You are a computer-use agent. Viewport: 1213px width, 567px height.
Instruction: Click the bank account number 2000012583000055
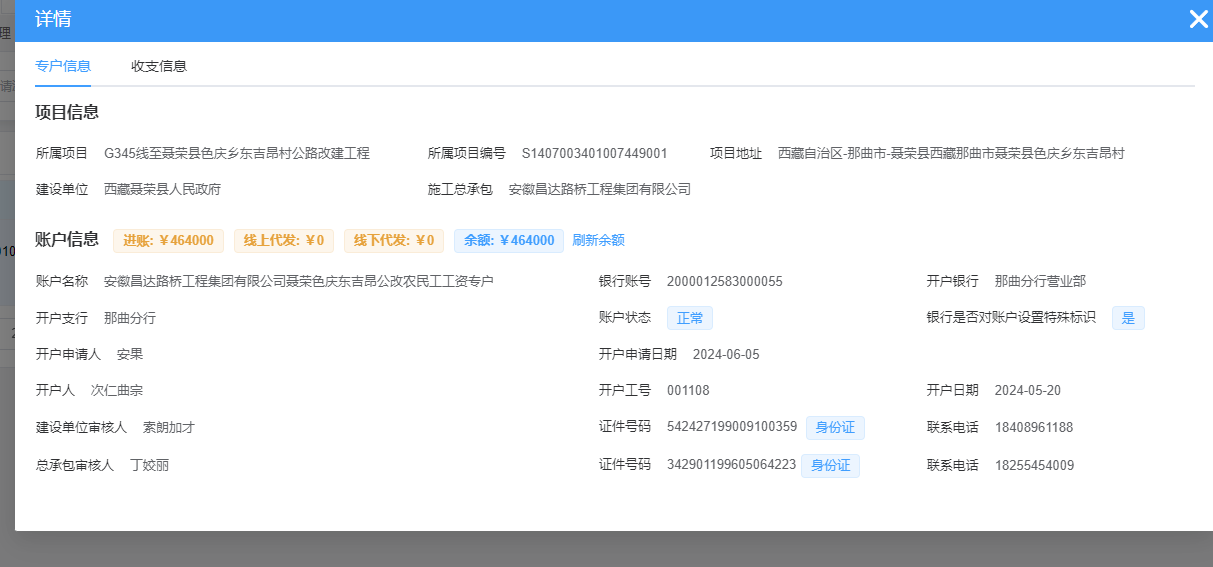click(724, 282)
